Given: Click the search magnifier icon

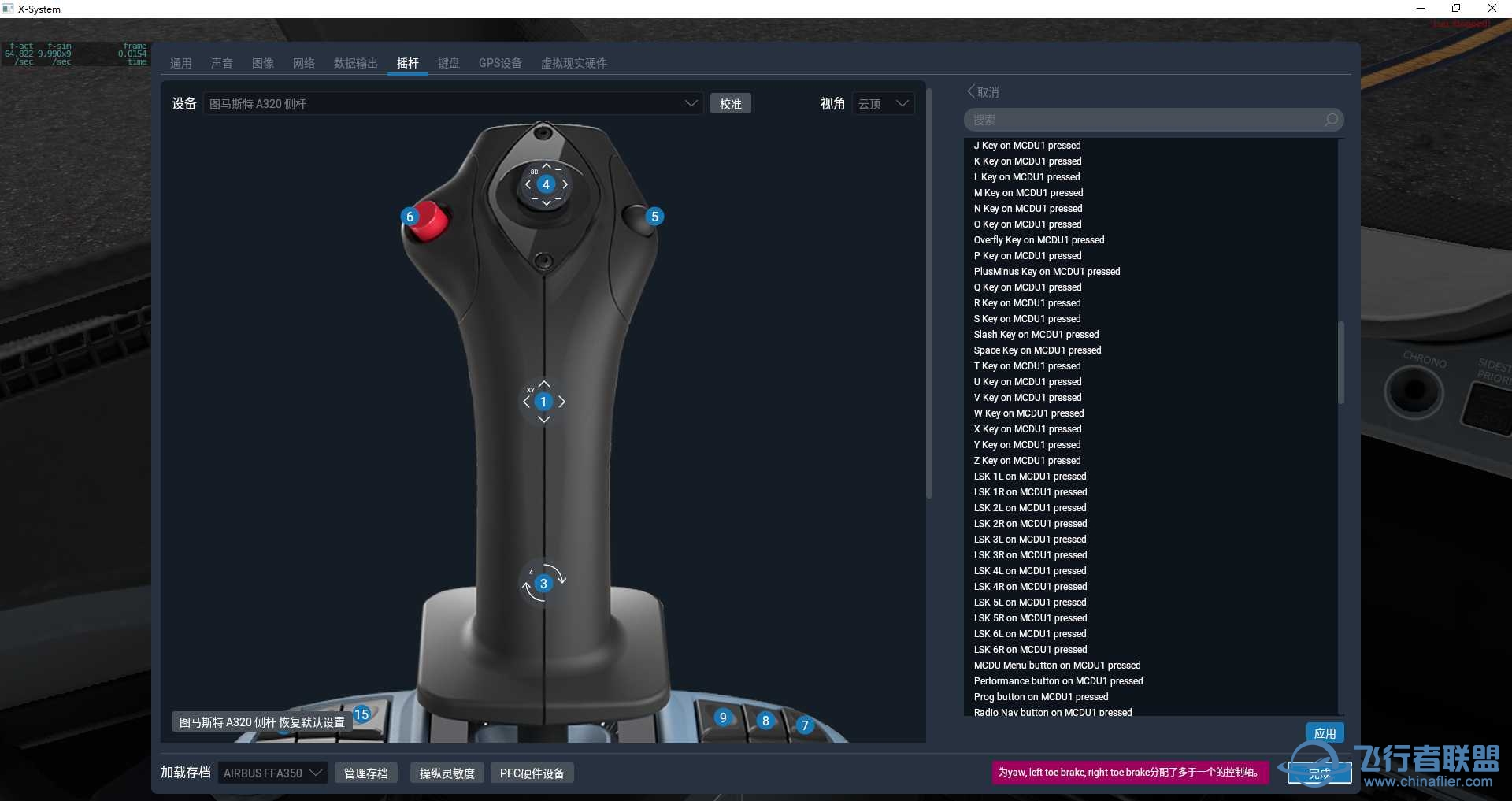Looking at the screenshot, I should pyautogui.click(x=1331, y=120).
